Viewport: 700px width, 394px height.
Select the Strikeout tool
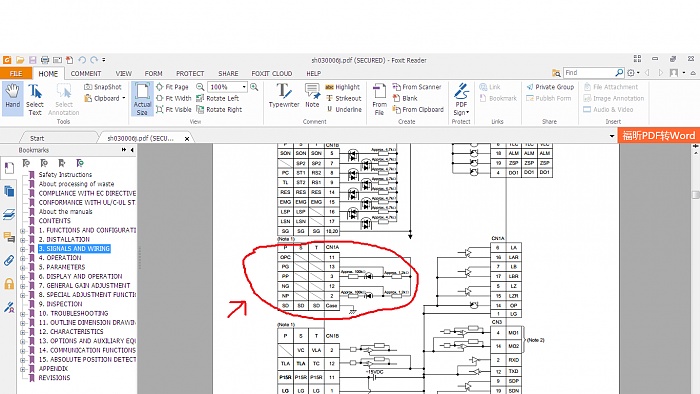click(x=343, y=98)
